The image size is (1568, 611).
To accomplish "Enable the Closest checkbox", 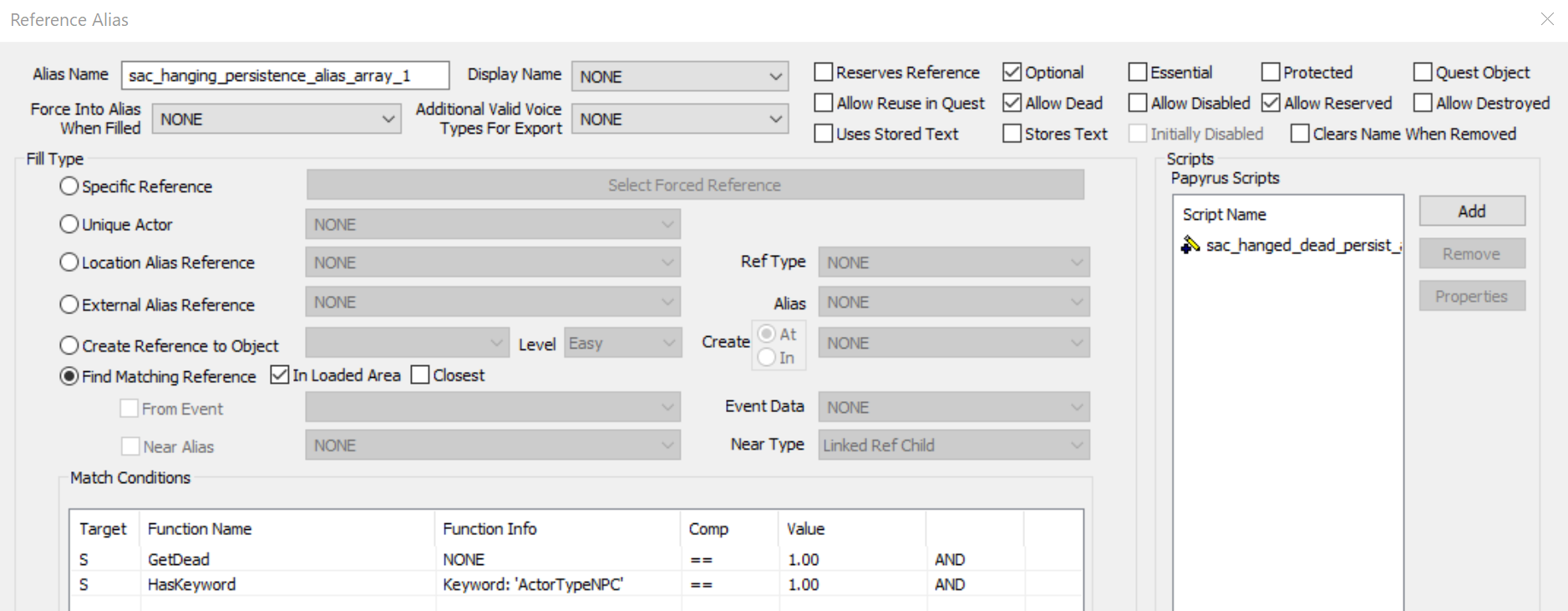I will click(x=420, y=375).
